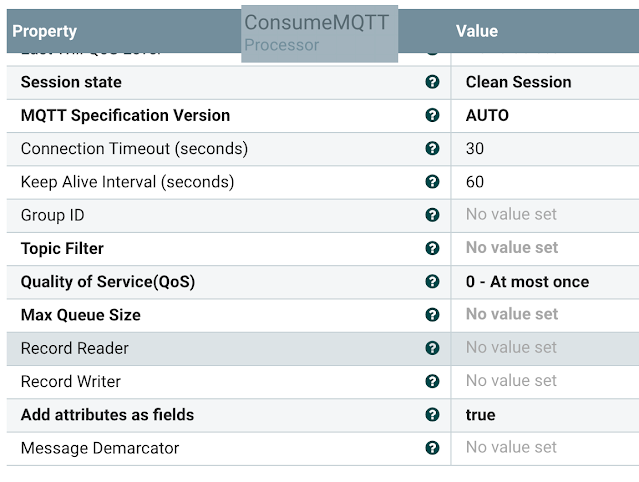
Task: Open the AUTO specification version value
Action: [x=487, y=115]
